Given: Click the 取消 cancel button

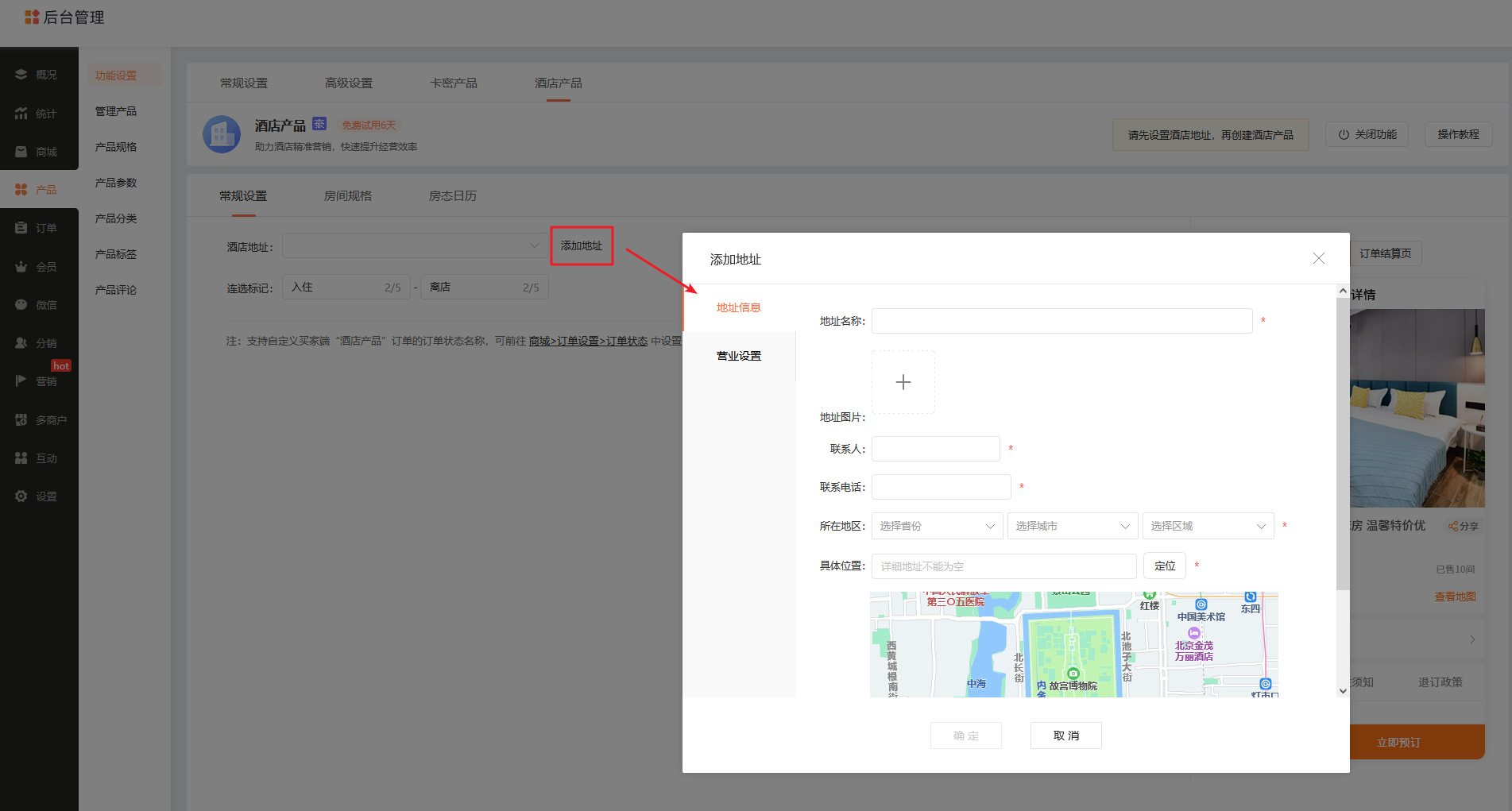Looking at the screenshot, I should 1066,736.
